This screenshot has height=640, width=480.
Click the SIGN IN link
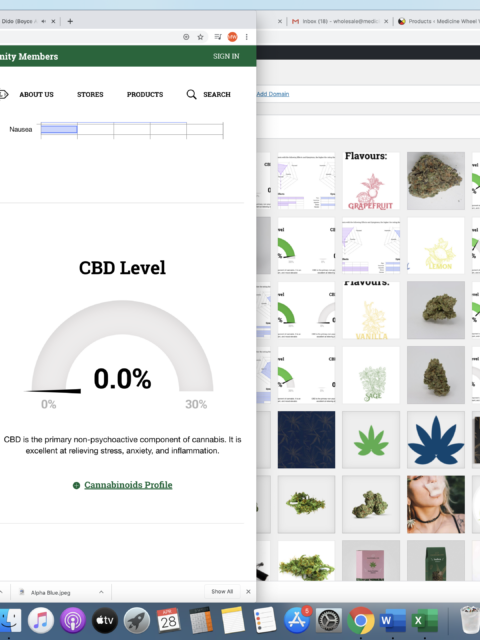(x=226, y=56)
